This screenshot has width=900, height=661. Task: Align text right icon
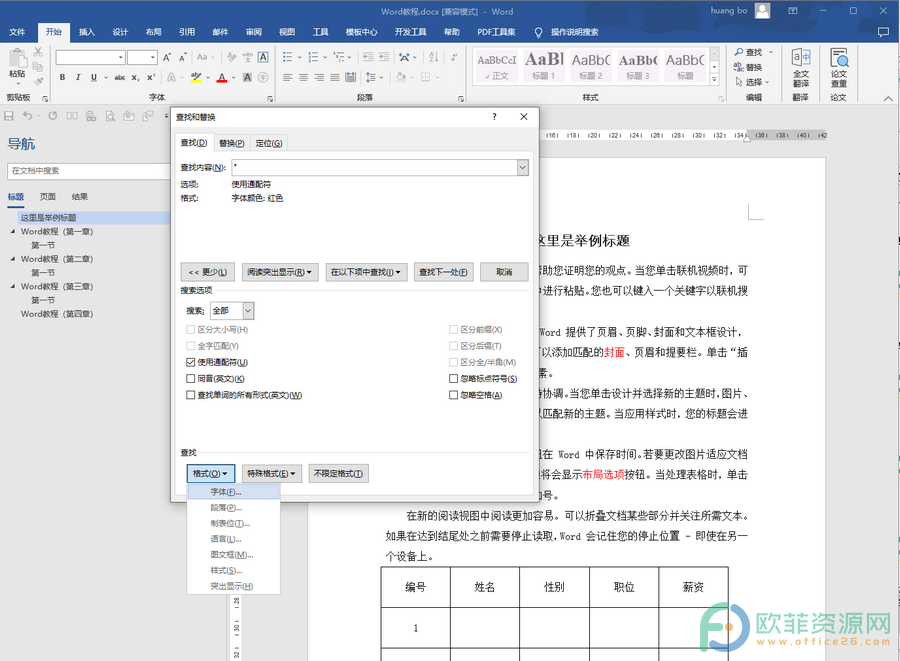(319, 77)
